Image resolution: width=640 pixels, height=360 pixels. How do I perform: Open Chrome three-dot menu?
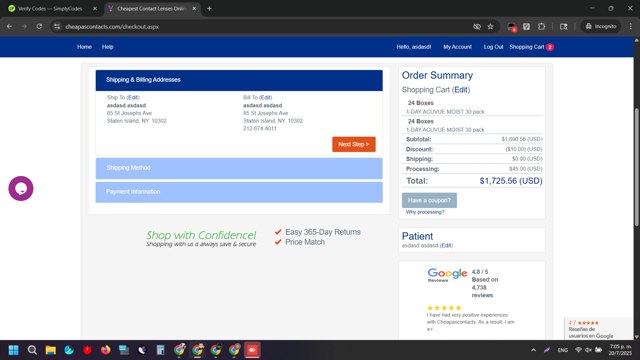click(x=631, y=27)
